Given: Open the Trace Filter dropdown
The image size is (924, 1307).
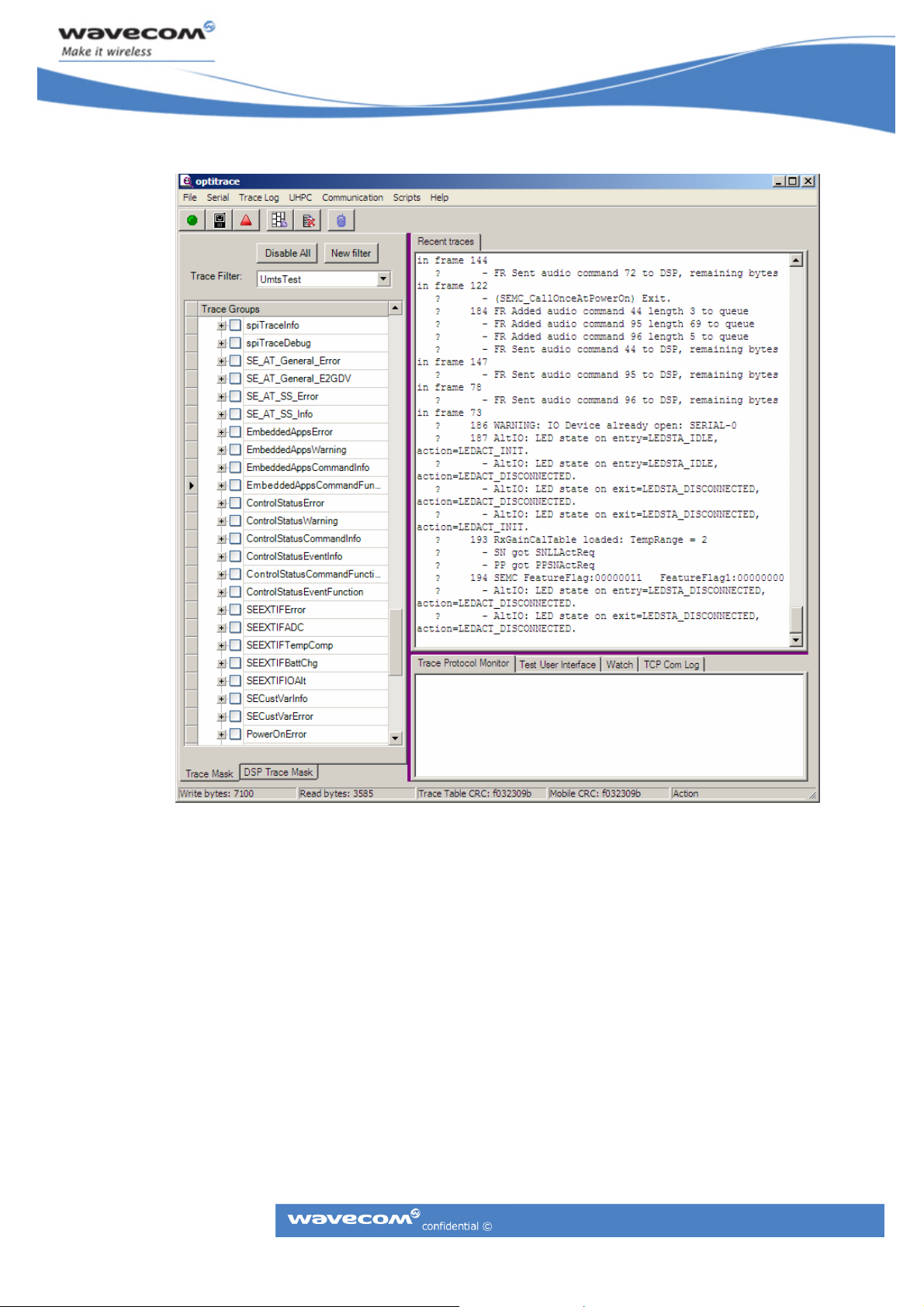Looking at the screenshot, I should 383,278.
